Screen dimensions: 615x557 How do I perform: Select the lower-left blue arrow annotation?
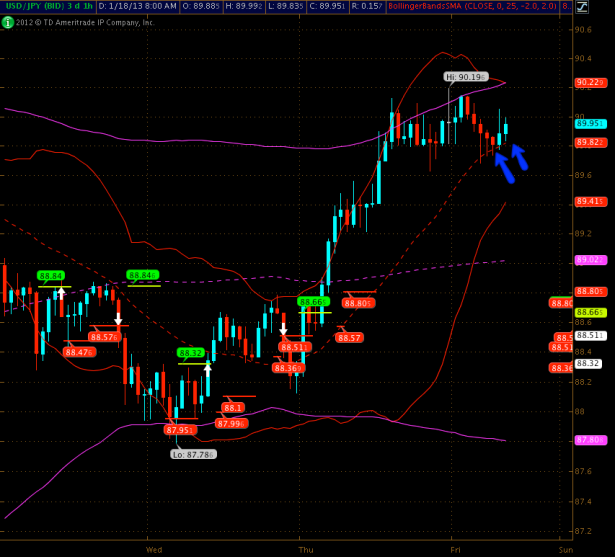(504, 168)
